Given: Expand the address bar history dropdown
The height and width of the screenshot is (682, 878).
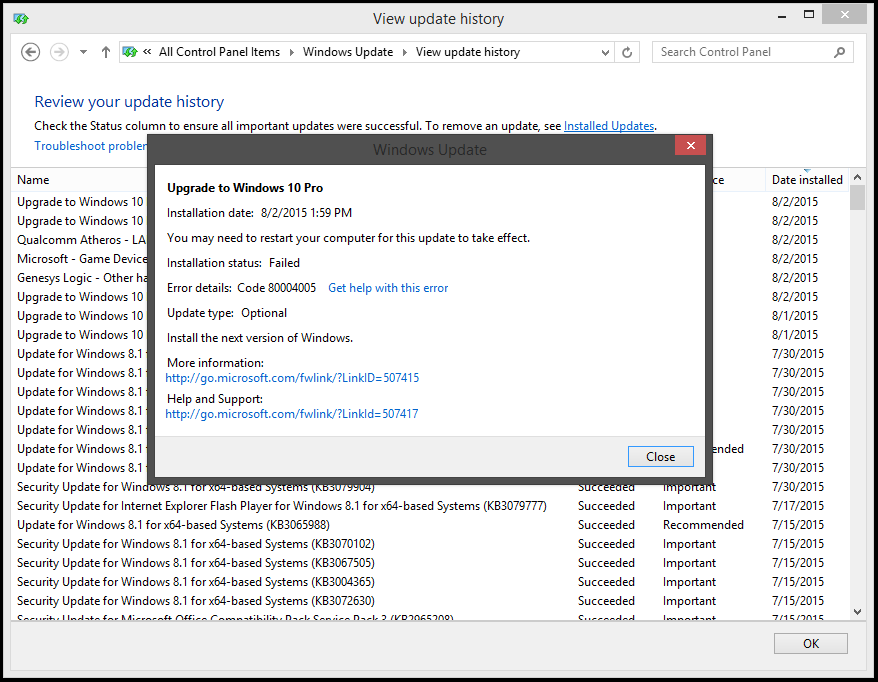Looking at the screenshot, I should pyautogui.click(x=605, y=53).
